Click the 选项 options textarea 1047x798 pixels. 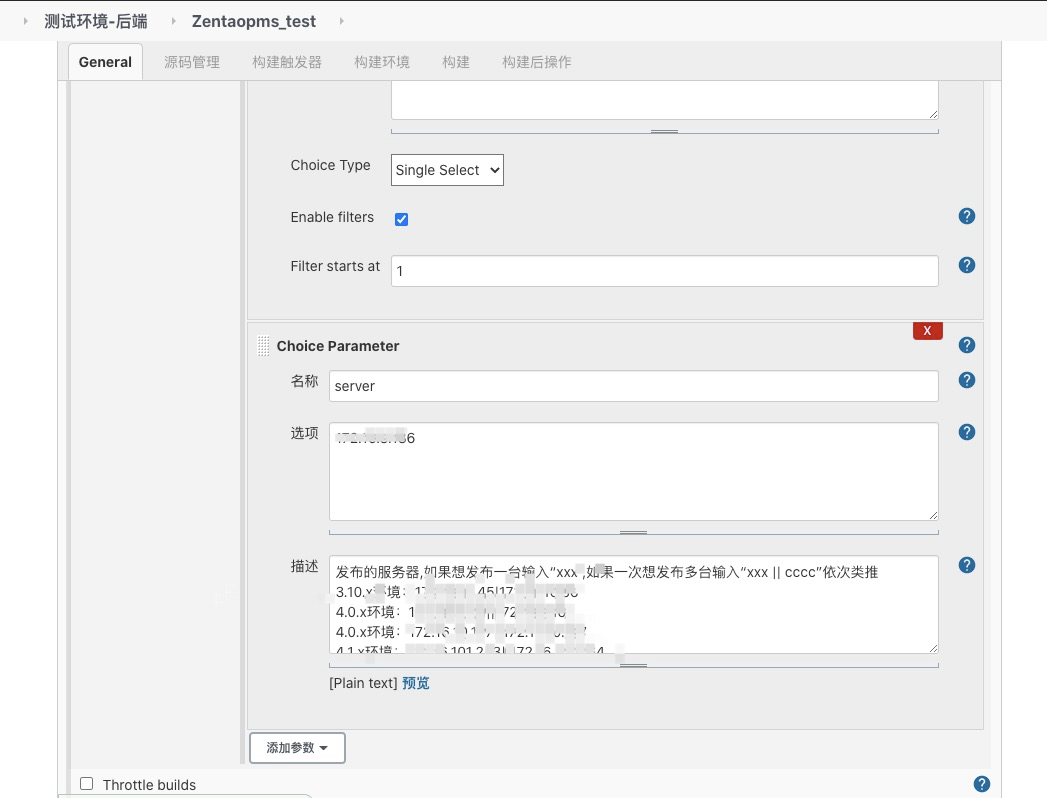pos(634,471)
